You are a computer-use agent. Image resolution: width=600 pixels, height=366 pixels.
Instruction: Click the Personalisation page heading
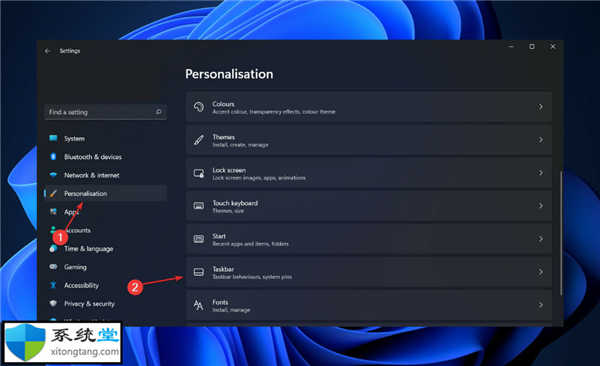229,74
